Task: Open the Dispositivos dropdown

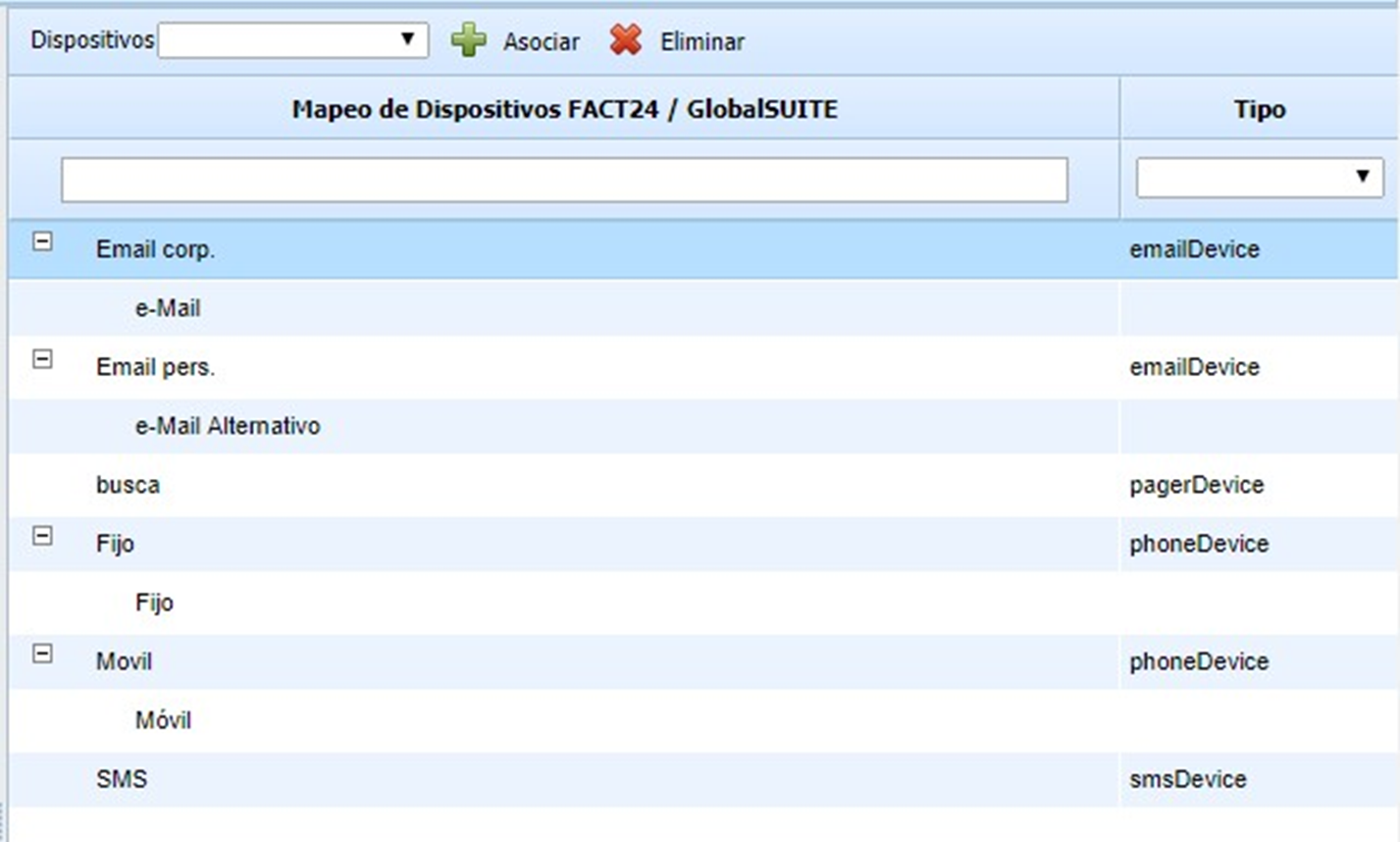Action: (292, 40)
